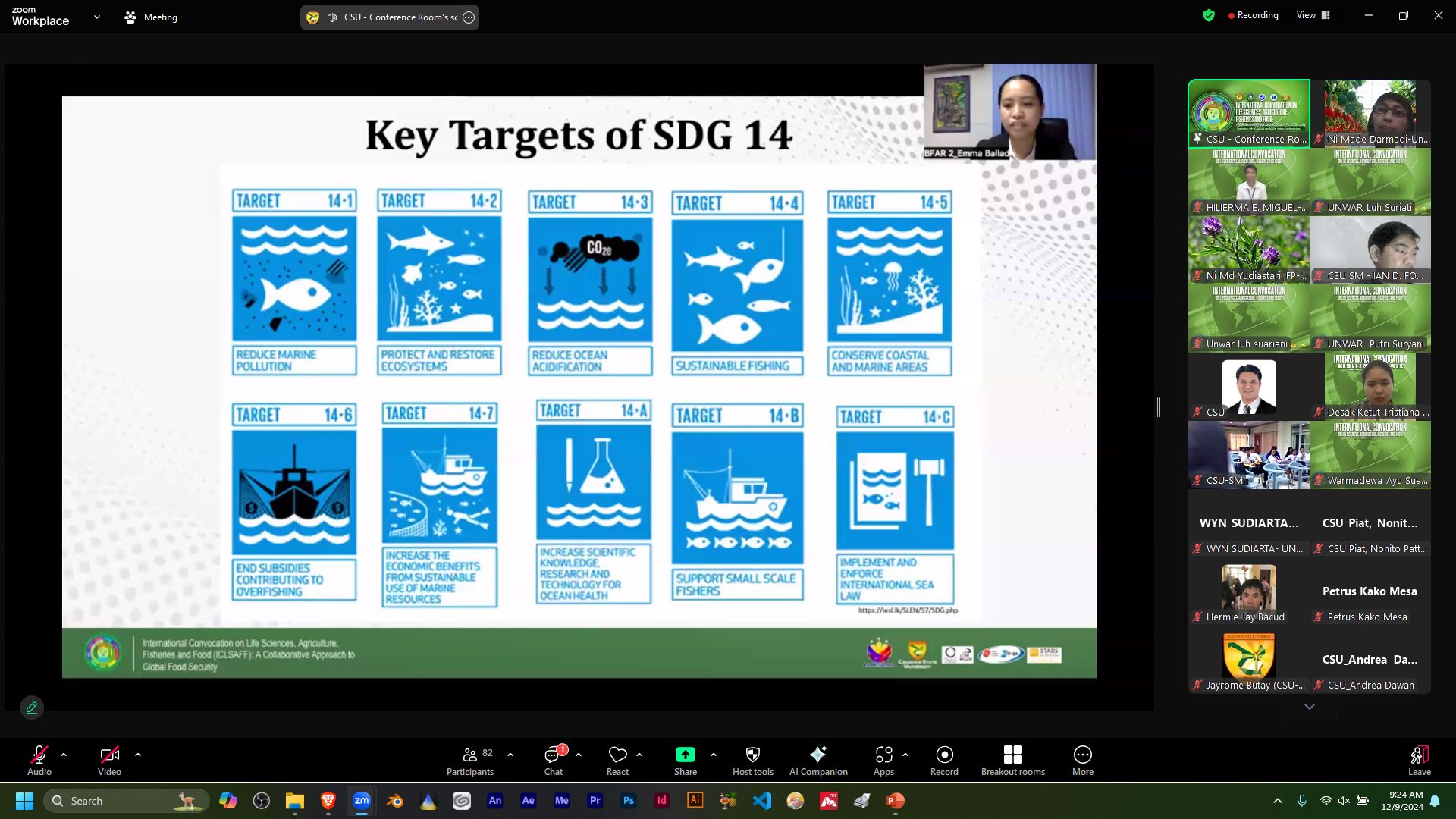
Task: Click the annotation pencil icon
Action: click(x=32, y=708)
